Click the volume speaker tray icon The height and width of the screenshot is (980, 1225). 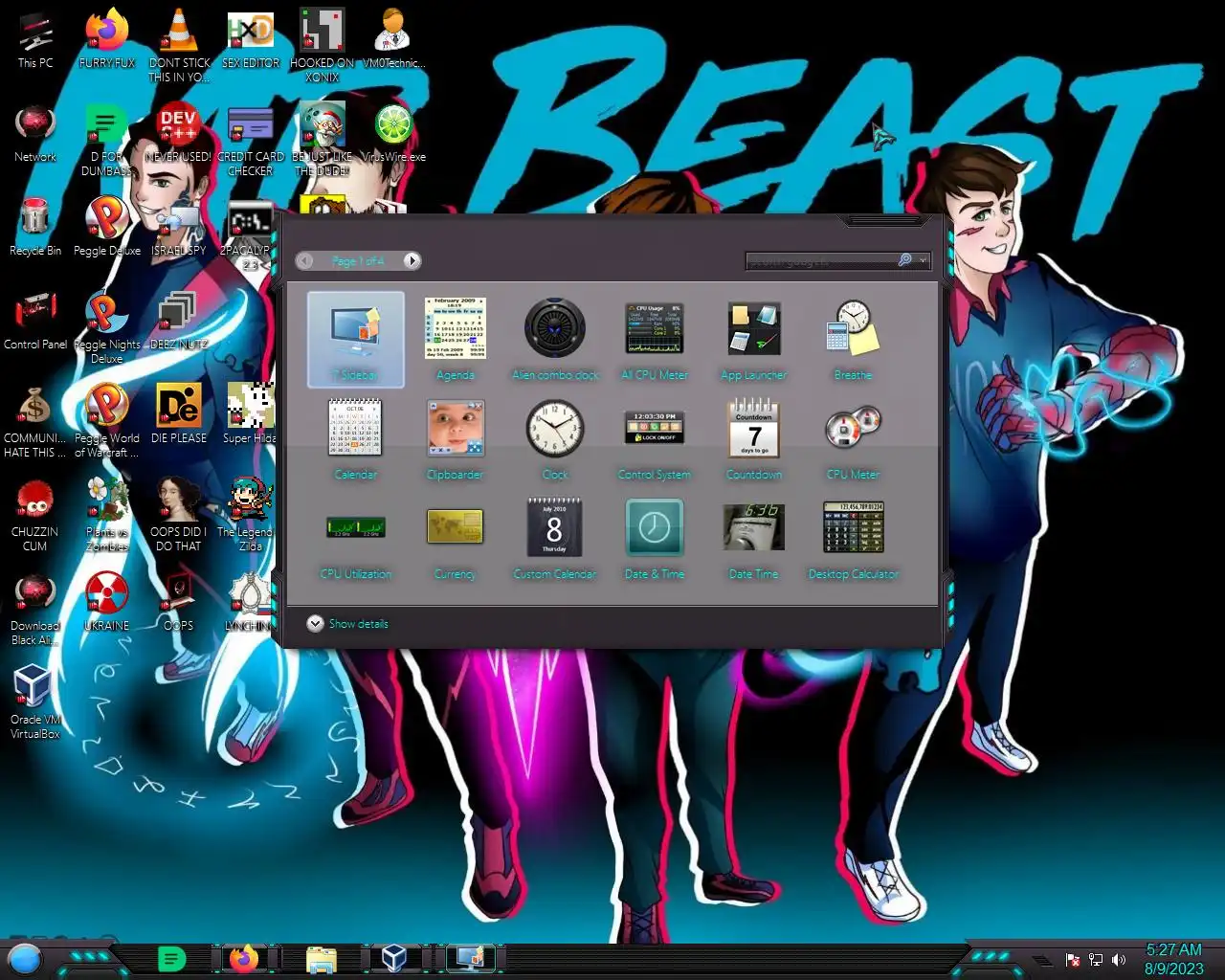(x=1119, y=960)
